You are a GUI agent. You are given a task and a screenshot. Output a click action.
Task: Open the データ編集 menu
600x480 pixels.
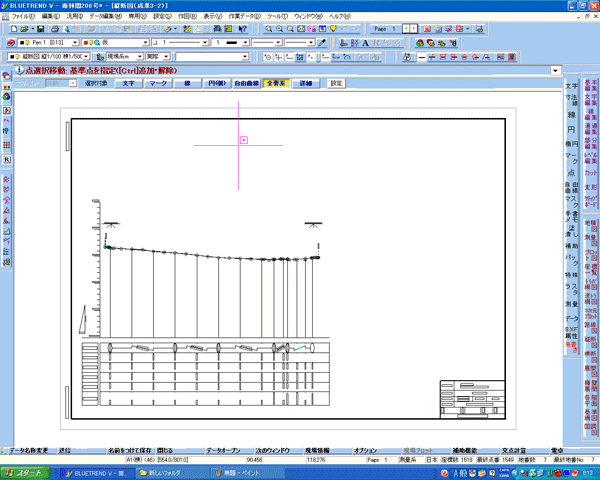pos(106,16)
